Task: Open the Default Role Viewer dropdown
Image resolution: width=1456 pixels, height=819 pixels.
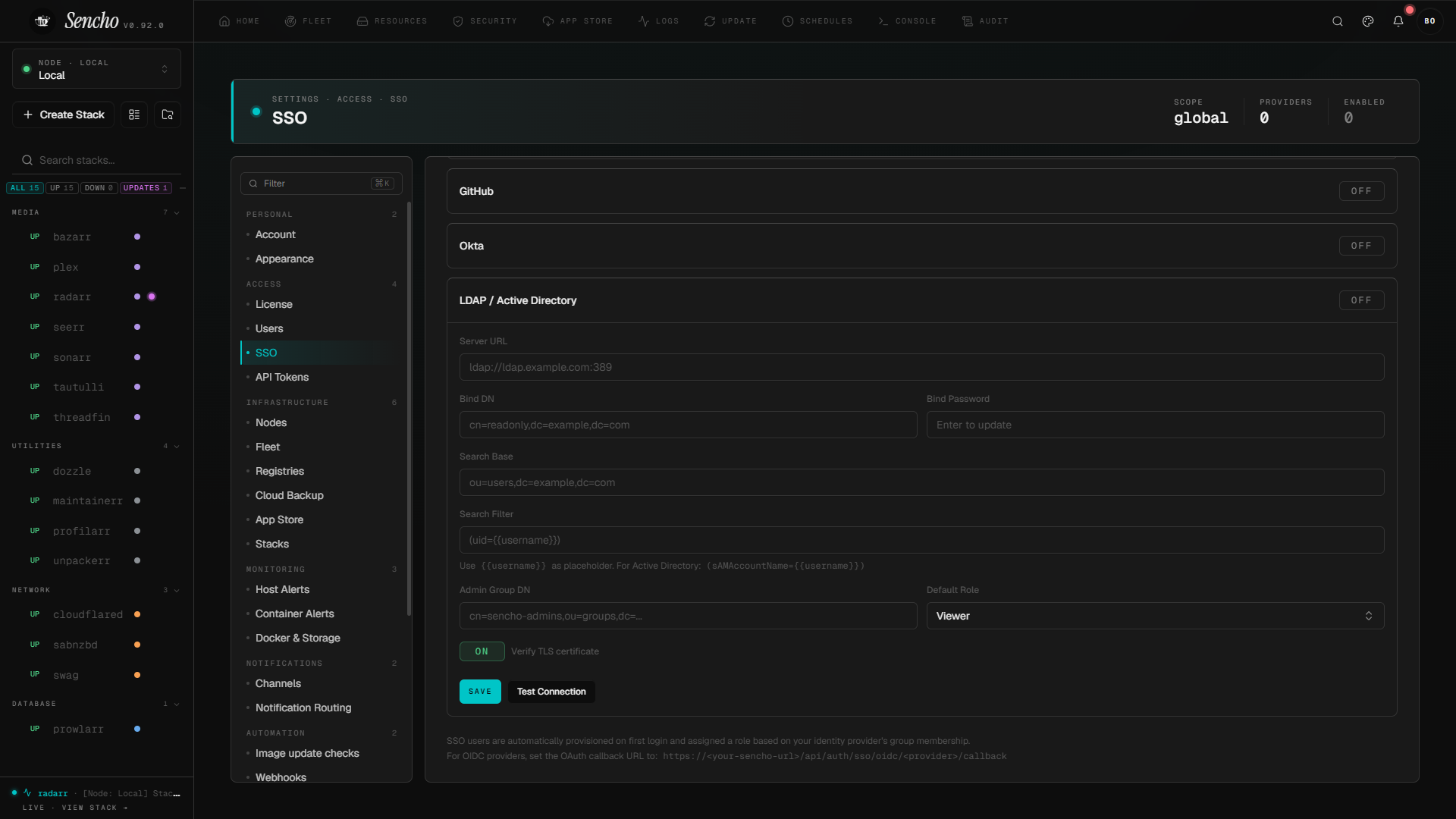Action: click(x=1155, y=616)
